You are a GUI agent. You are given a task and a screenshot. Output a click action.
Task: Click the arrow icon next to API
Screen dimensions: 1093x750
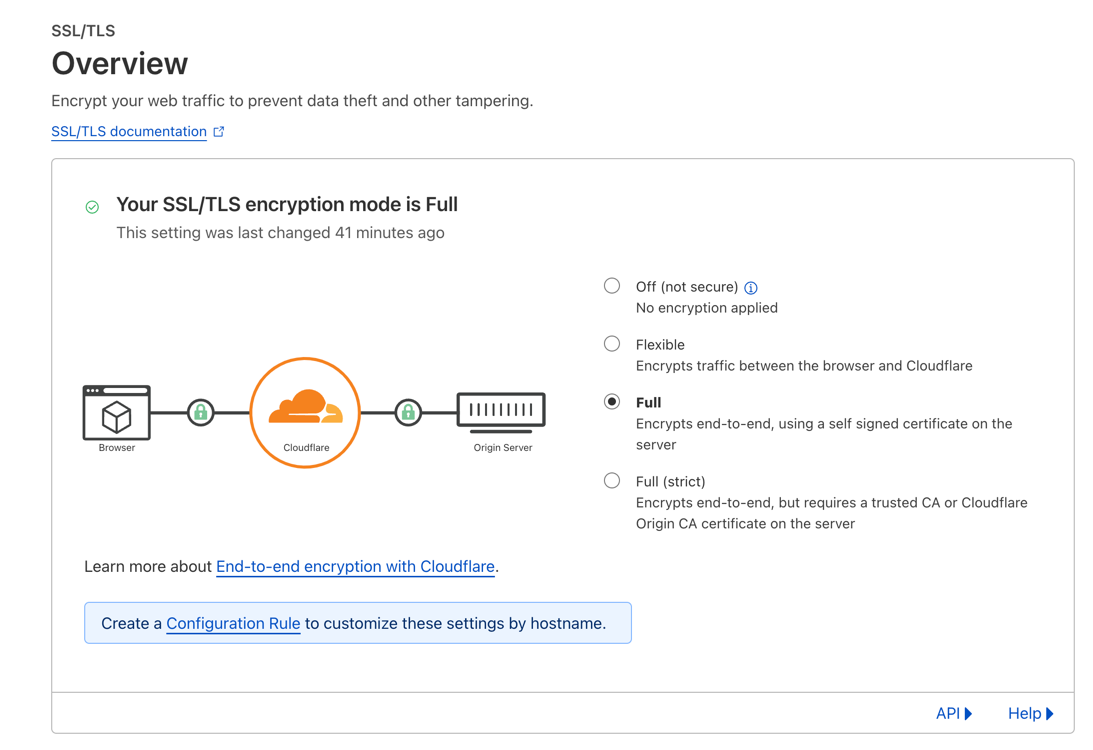pyautogui.click(x=970, y=713)
